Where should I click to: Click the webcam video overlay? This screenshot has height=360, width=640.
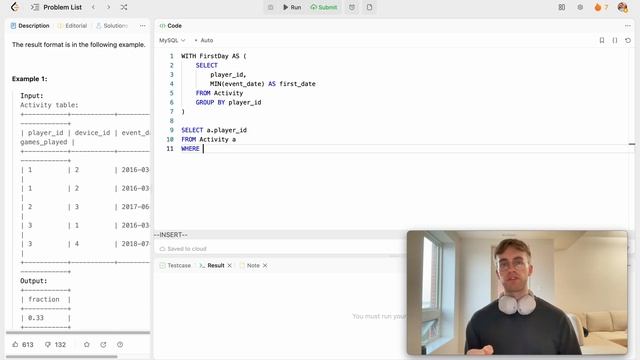(x=517, y=293)
